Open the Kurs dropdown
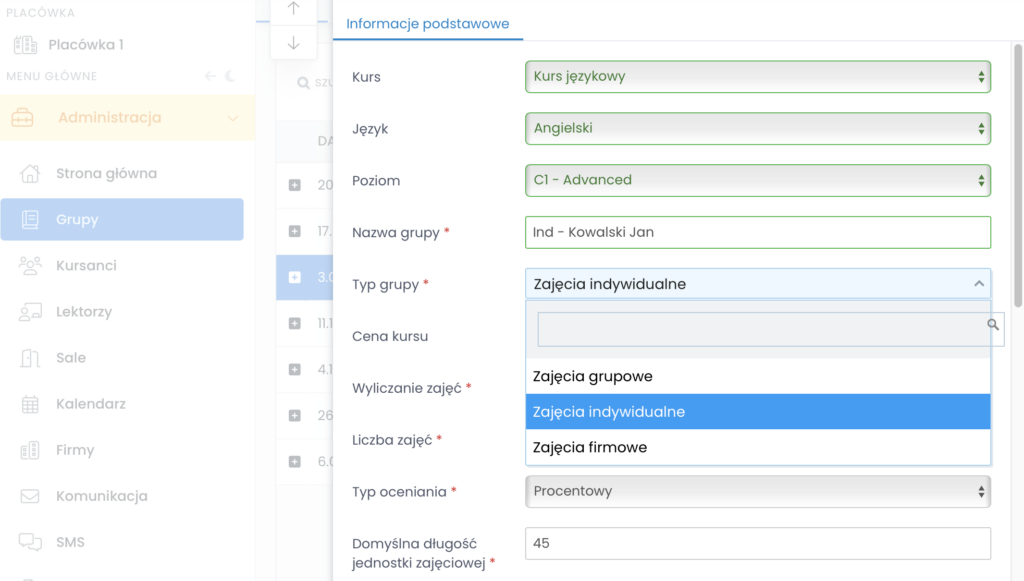Image resolution: width=1024 pixels, height=581 pixels. tap(758, 76)
